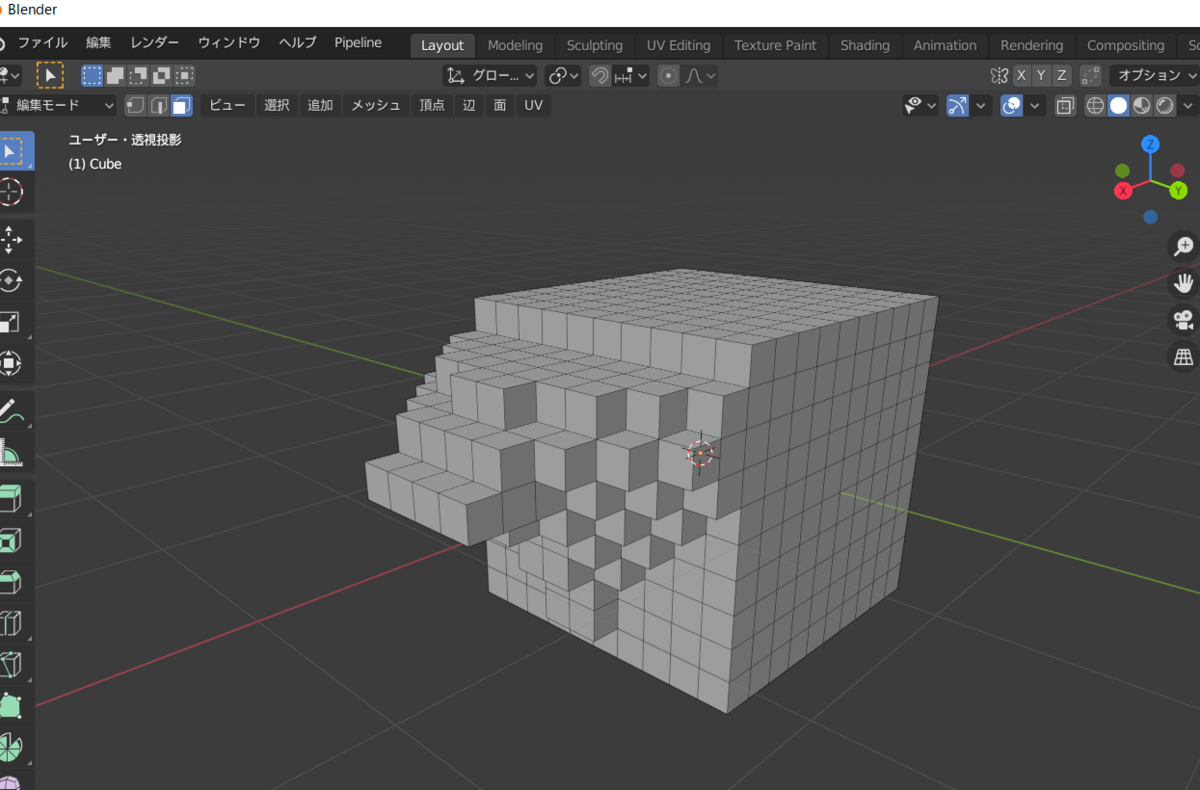Viewport: 1200px width, 790px height.
Task: Open the 編集 menu
Action: pyautogui.click(x=99, y=43)
